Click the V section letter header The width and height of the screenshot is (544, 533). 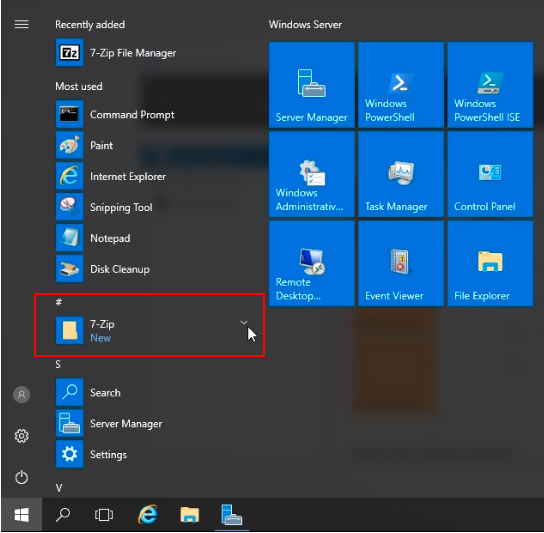pos(59,488)
